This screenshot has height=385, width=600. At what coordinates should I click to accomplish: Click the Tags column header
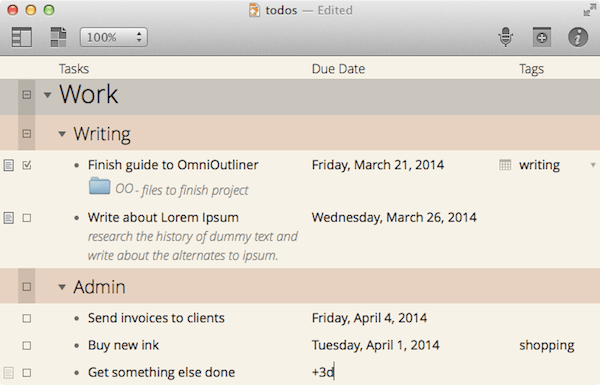532,69
